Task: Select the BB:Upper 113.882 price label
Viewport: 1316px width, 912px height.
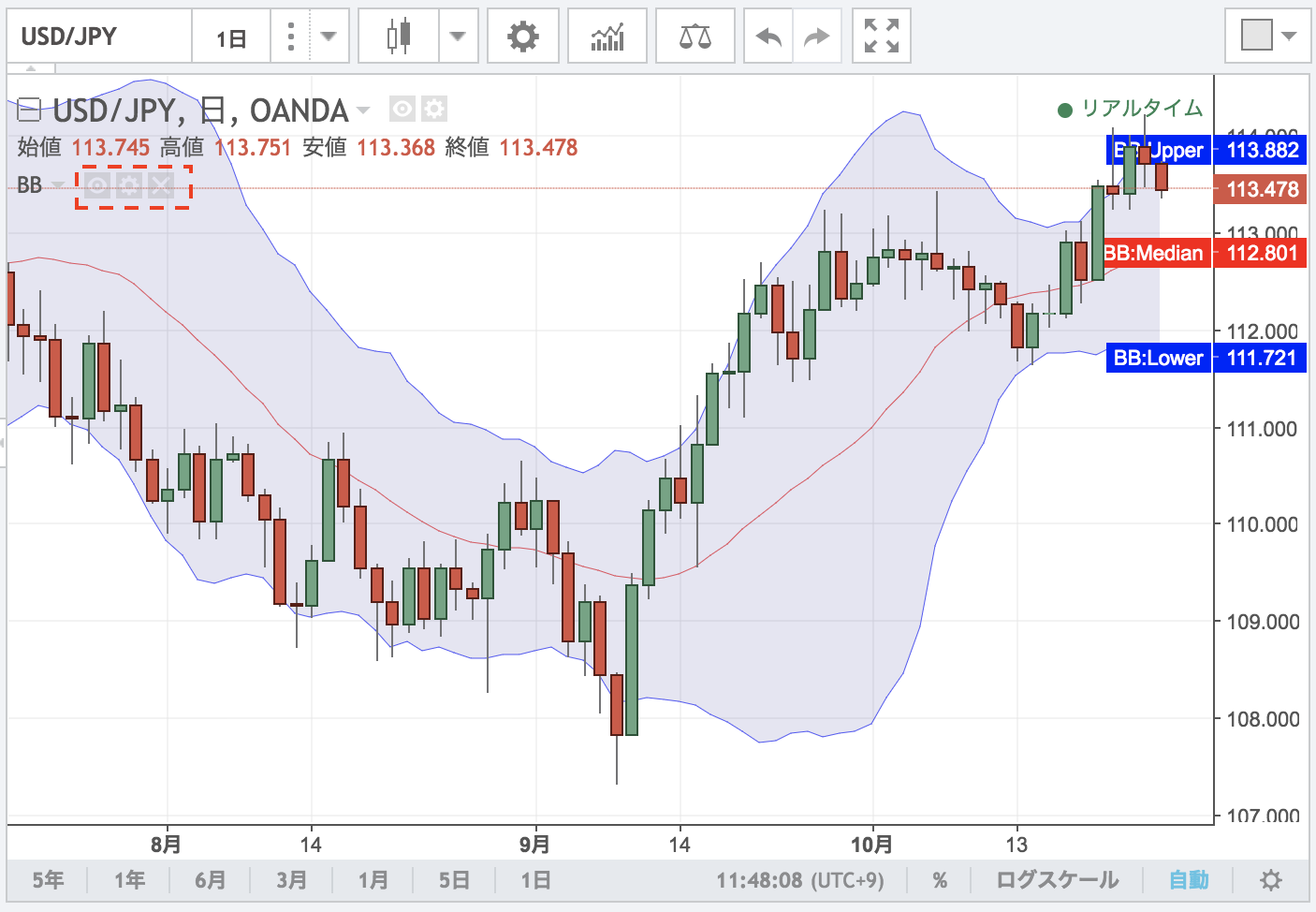Action: pos(1206,150)
